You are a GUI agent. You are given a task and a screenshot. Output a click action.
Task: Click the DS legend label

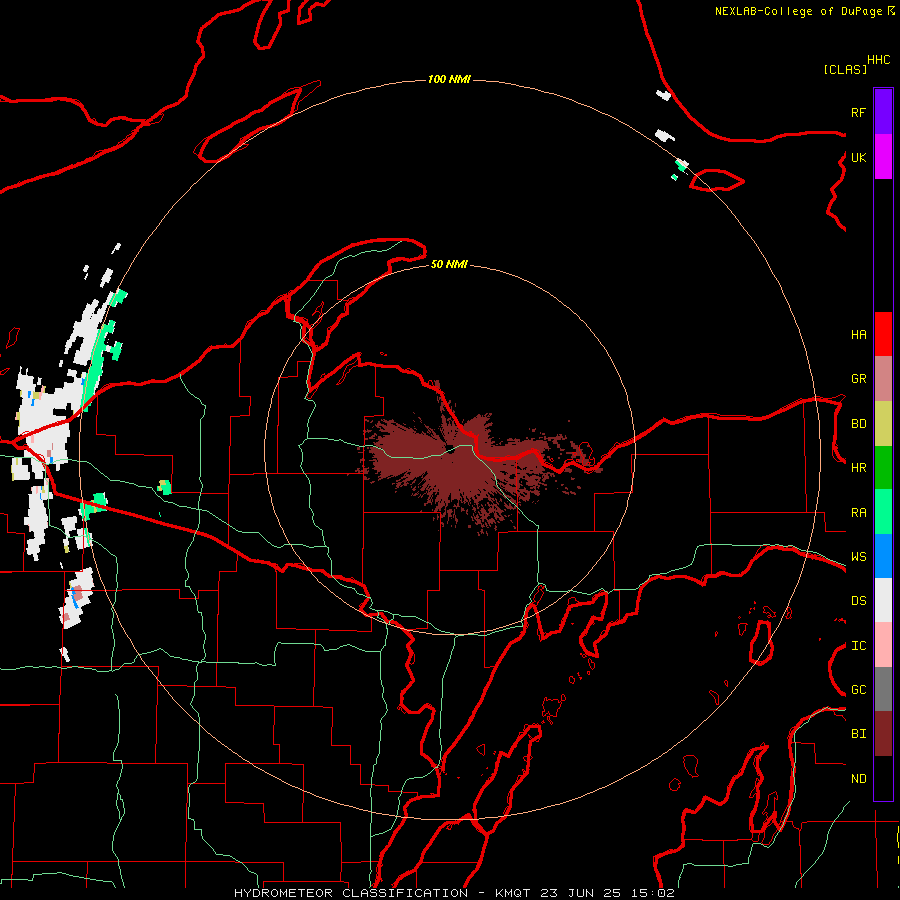pyautogui.click(x=858, y=601)
